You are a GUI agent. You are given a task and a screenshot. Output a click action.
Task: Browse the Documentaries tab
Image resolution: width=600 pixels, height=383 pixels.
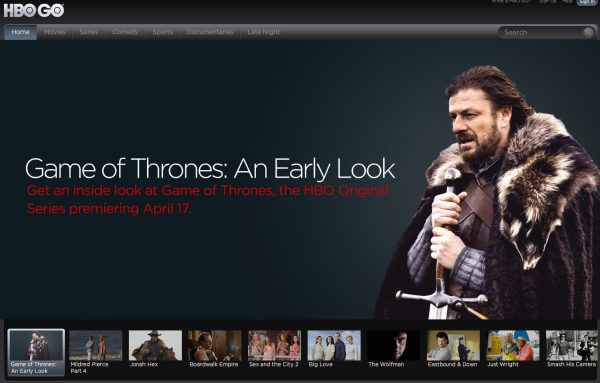[210, 32]
